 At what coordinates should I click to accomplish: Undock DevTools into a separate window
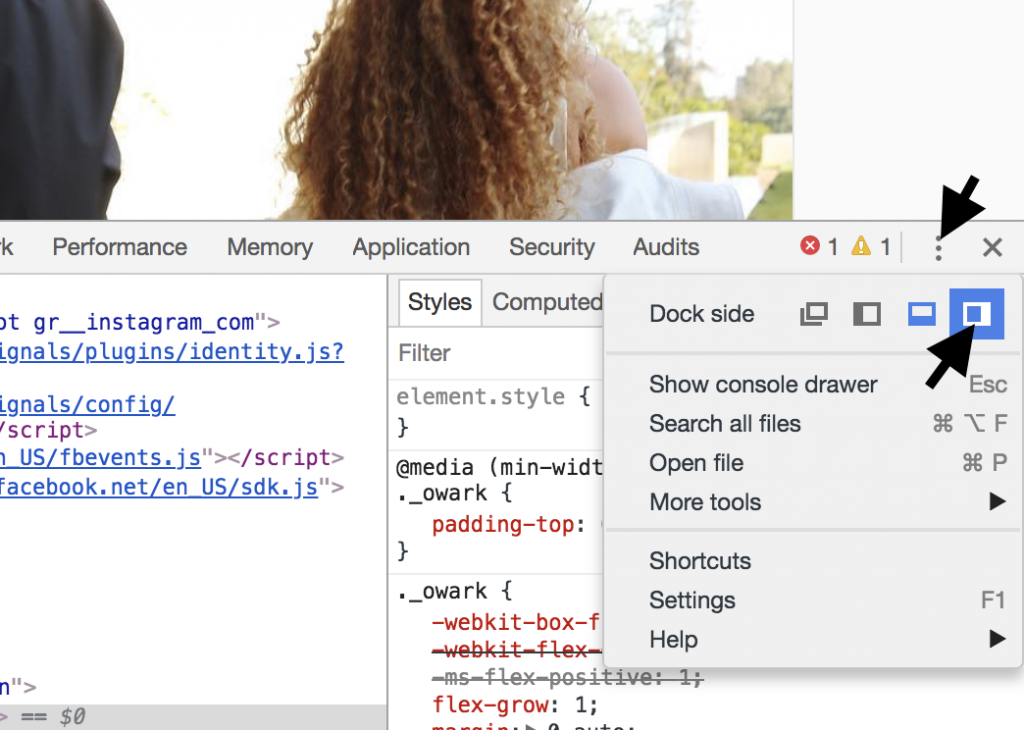(x=814, y=314)
